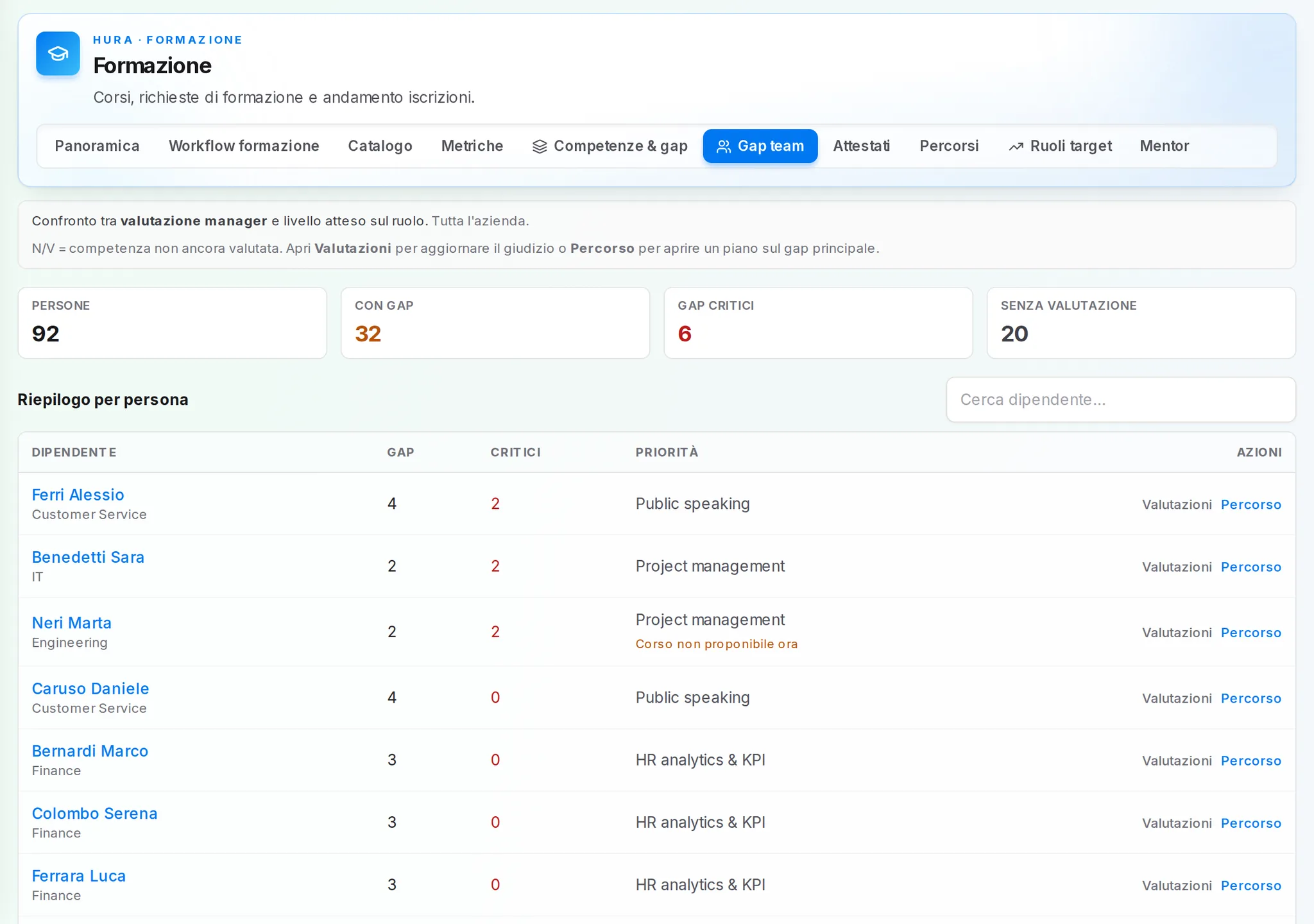Click the graduation cap Formazione logo icon
1314x924 pixels.
point(58,54)
